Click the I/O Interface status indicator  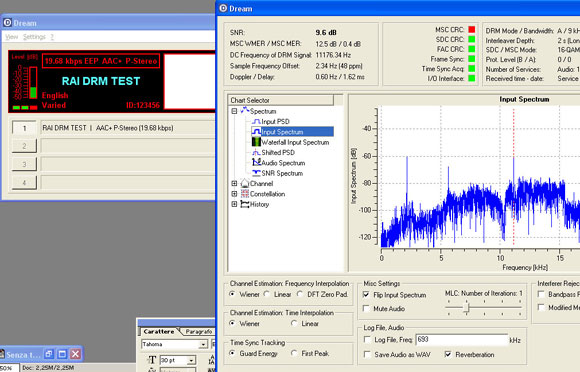pos(472,78)
